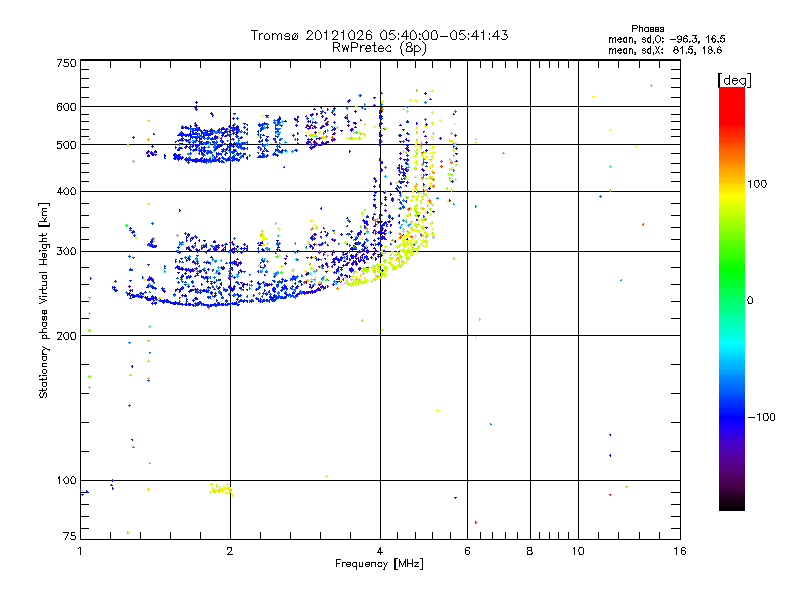
Task: Click the x-axis label '8'
Action: pos(530,551)
